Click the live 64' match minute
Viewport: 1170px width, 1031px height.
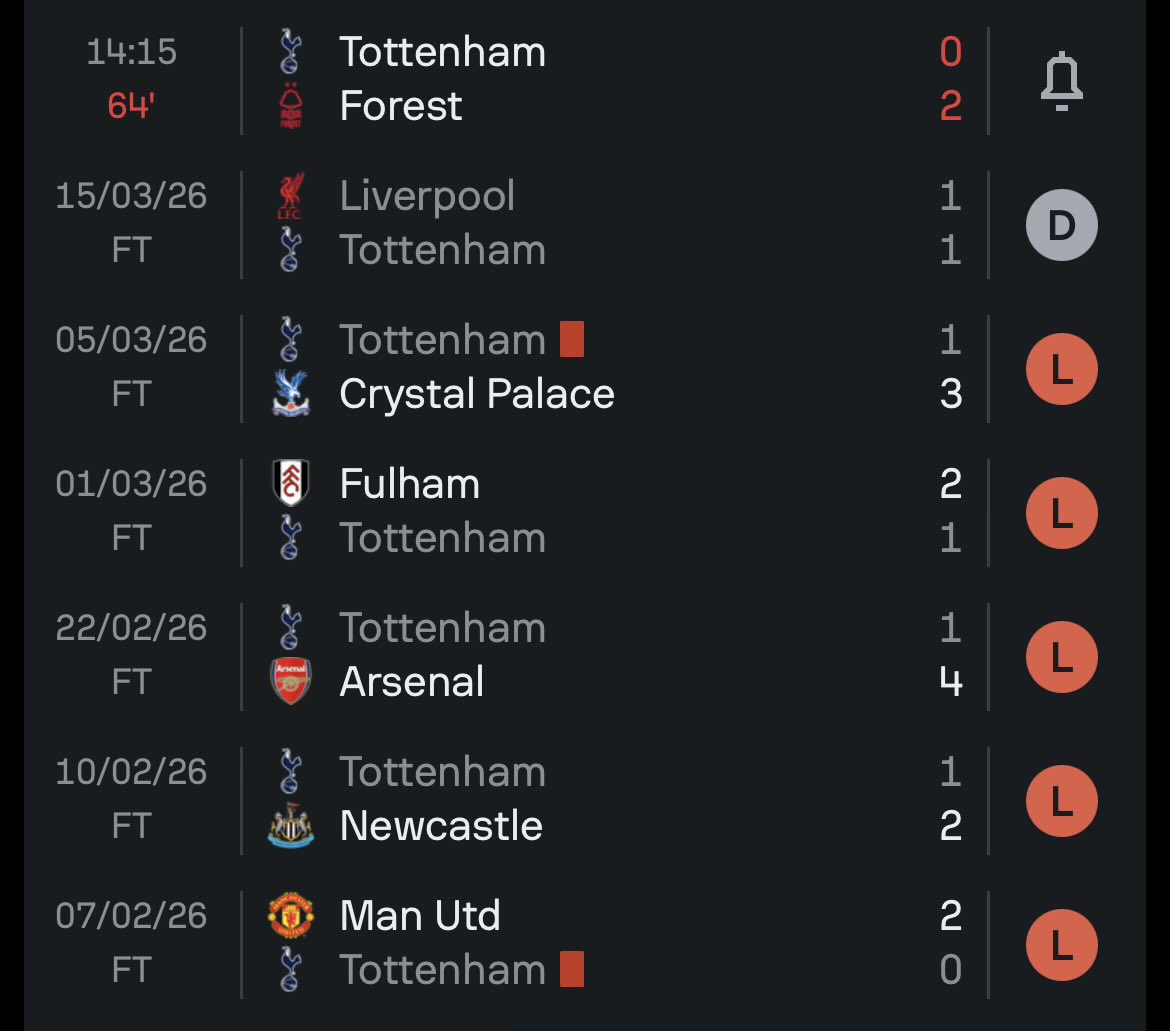[x=131, y=106]
